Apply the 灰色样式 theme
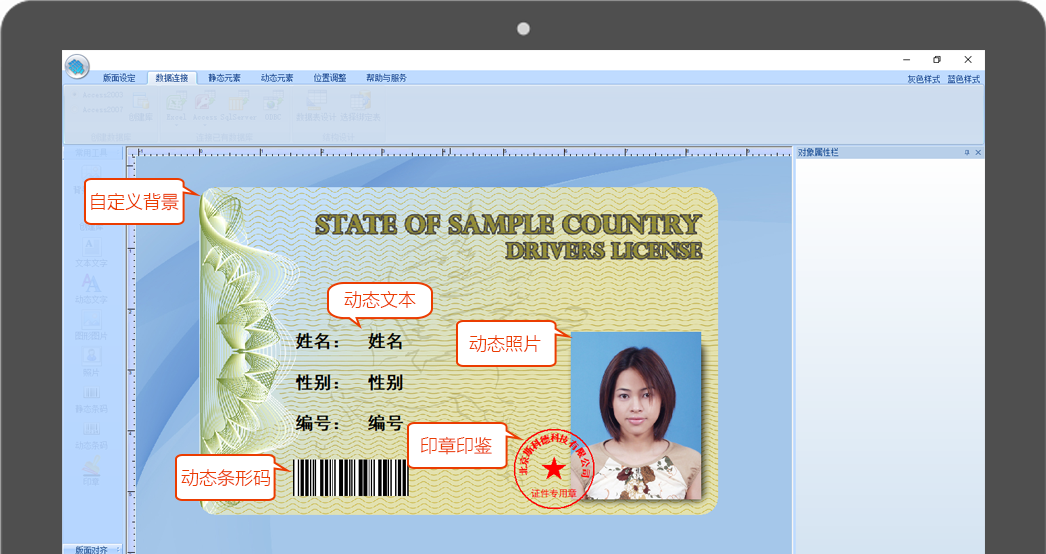 coord(923,79)
